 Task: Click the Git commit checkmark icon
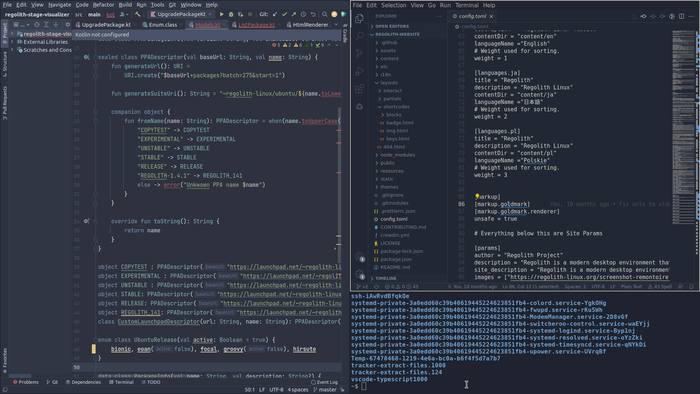point(284,14)
